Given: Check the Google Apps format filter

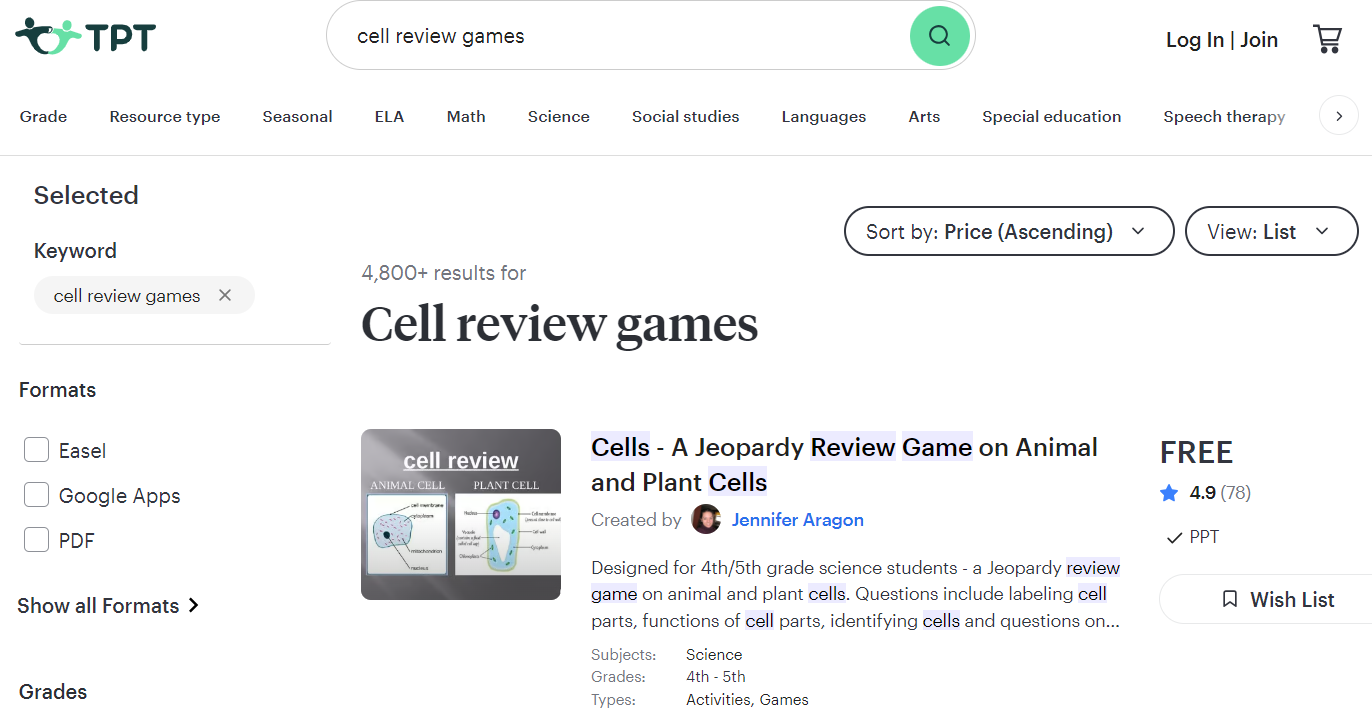Looking at the screenshot, I should point(36,494).
